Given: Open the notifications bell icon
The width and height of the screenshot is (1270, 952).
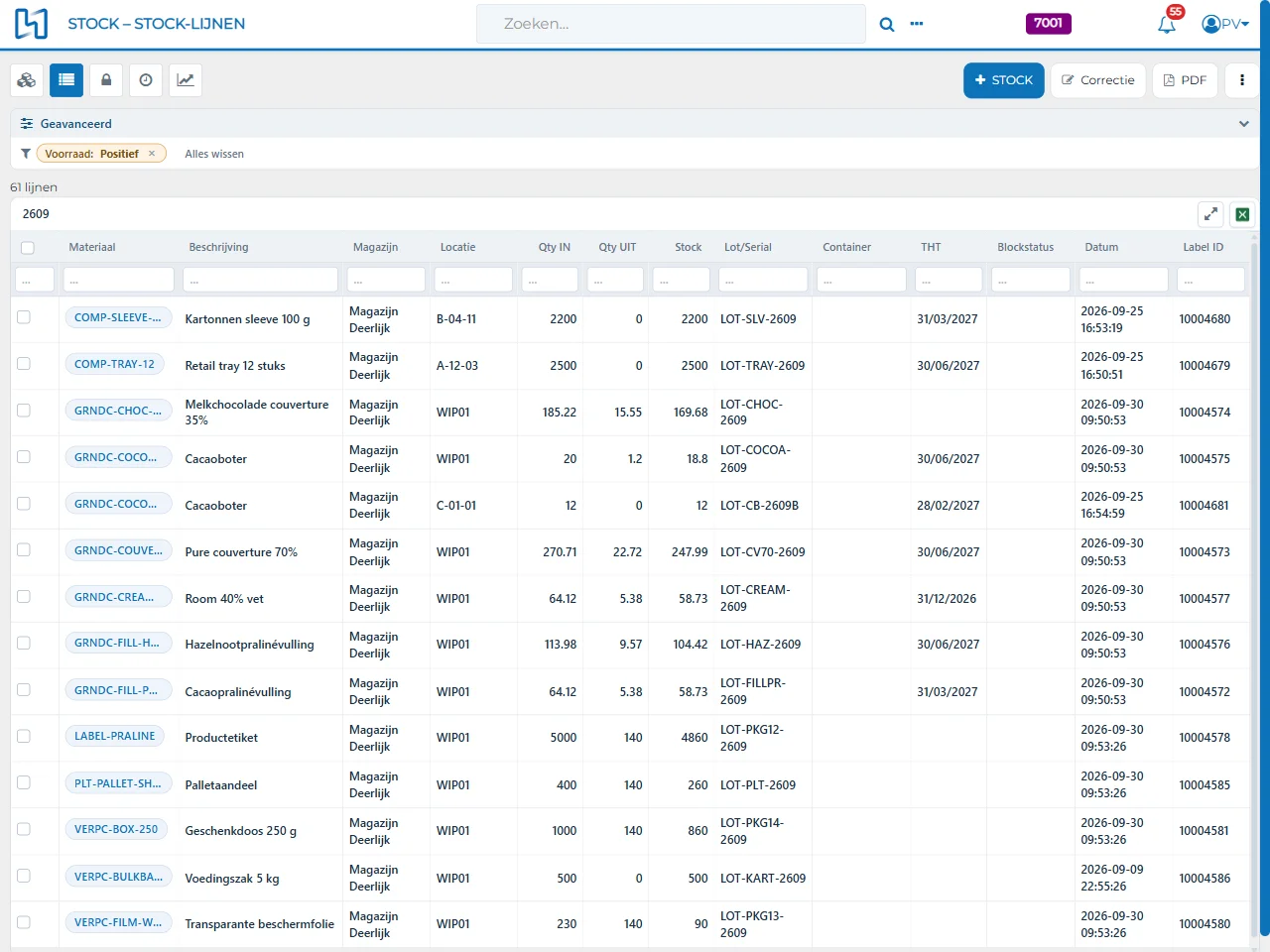Looking at the screenshot, I should tap(1167, 24).
